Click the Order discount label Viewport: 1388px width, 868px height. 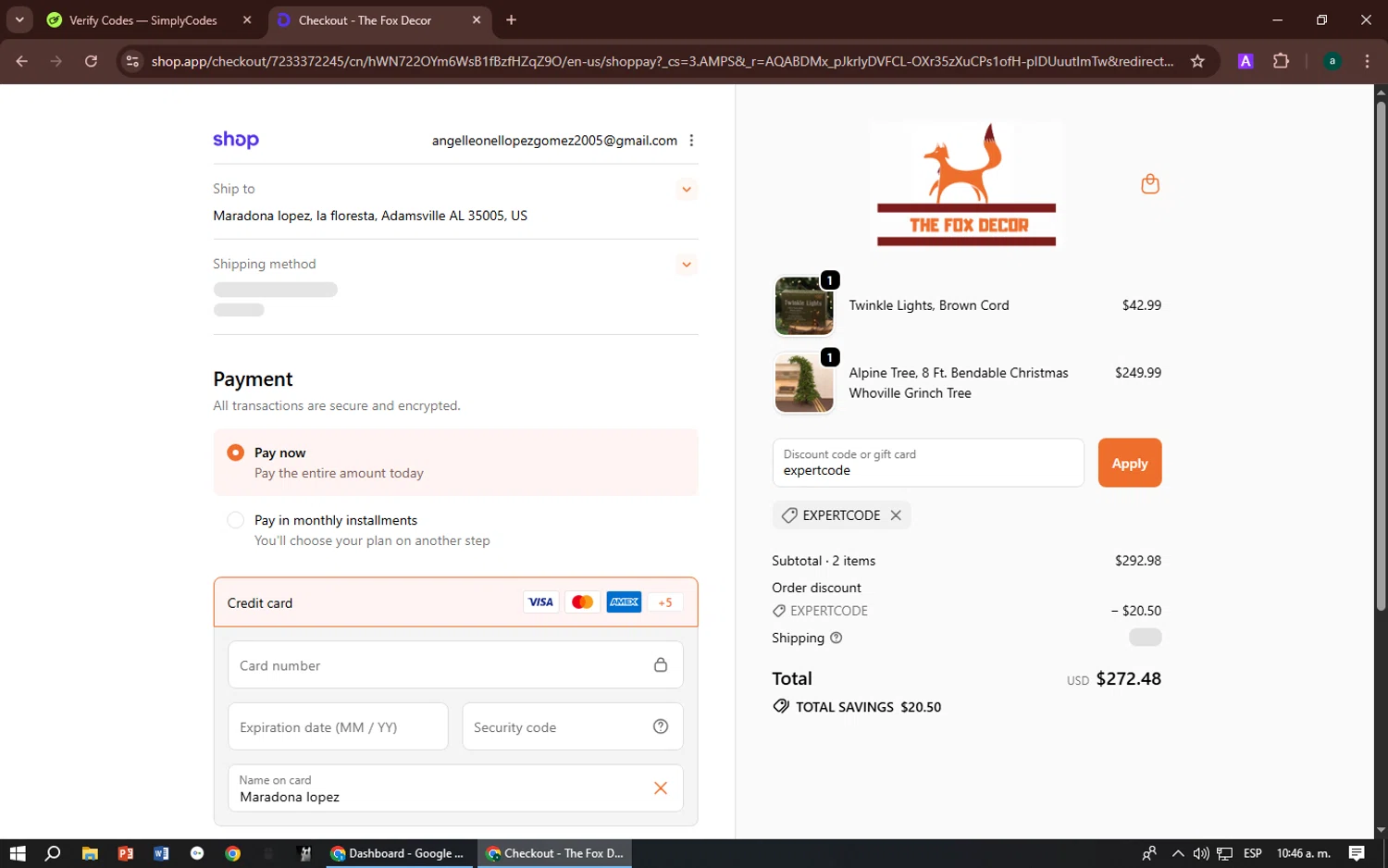[816, 588]
